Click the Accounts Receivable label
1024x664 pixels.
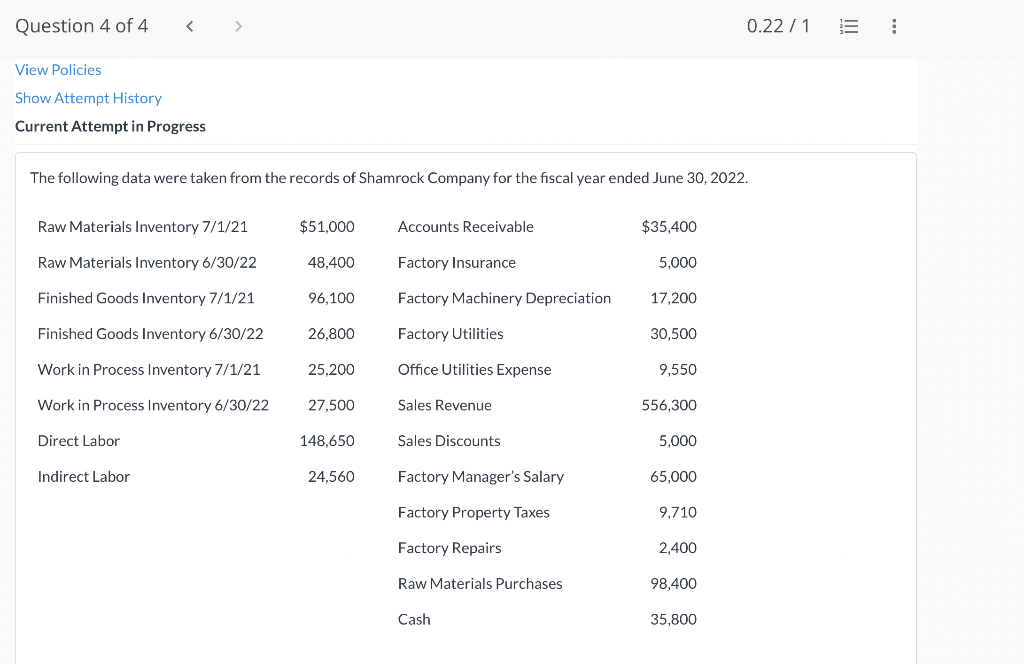click(466, 227)
